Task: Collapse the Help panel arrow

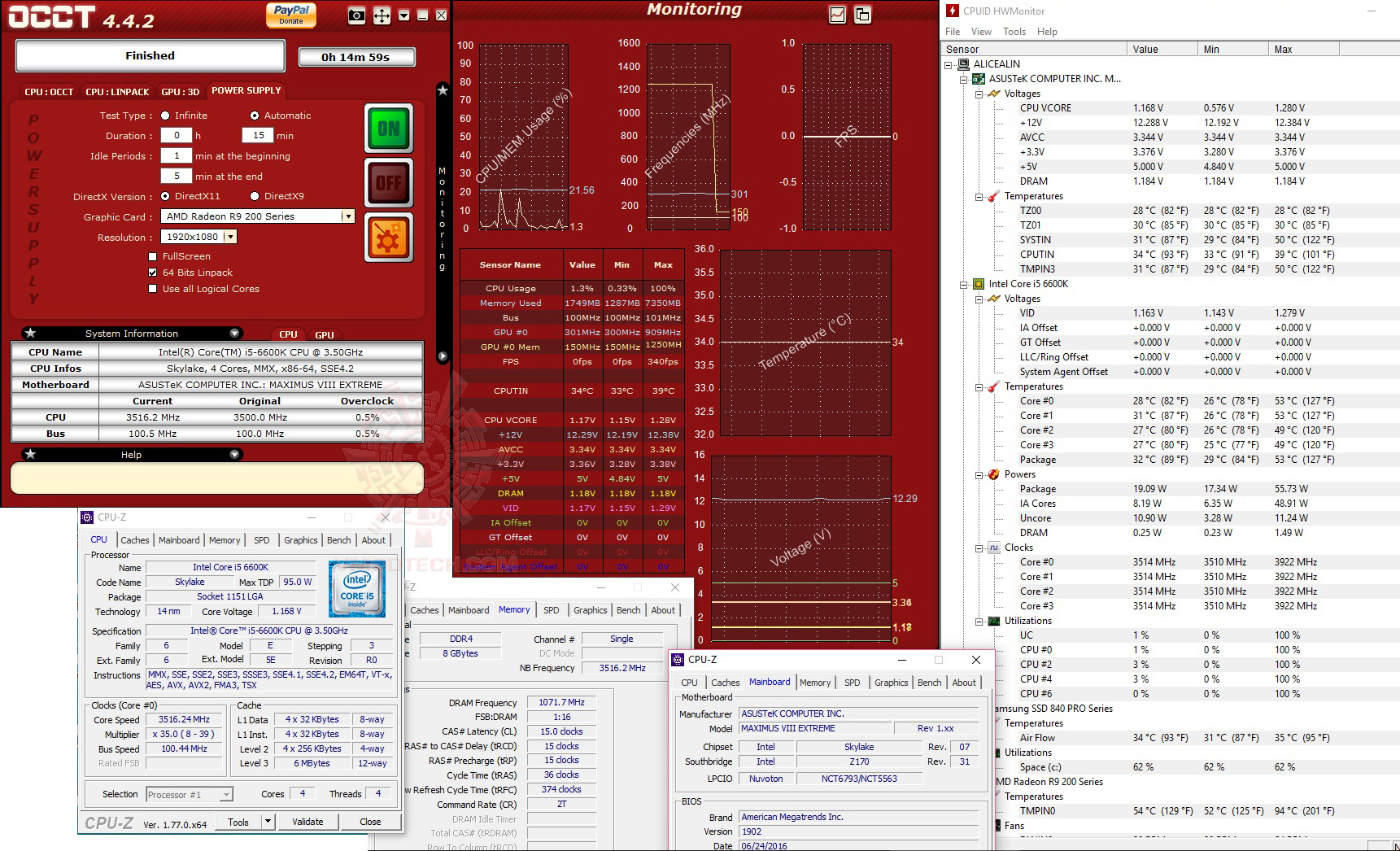Action: pyautogui.click(x=234, y=454)
